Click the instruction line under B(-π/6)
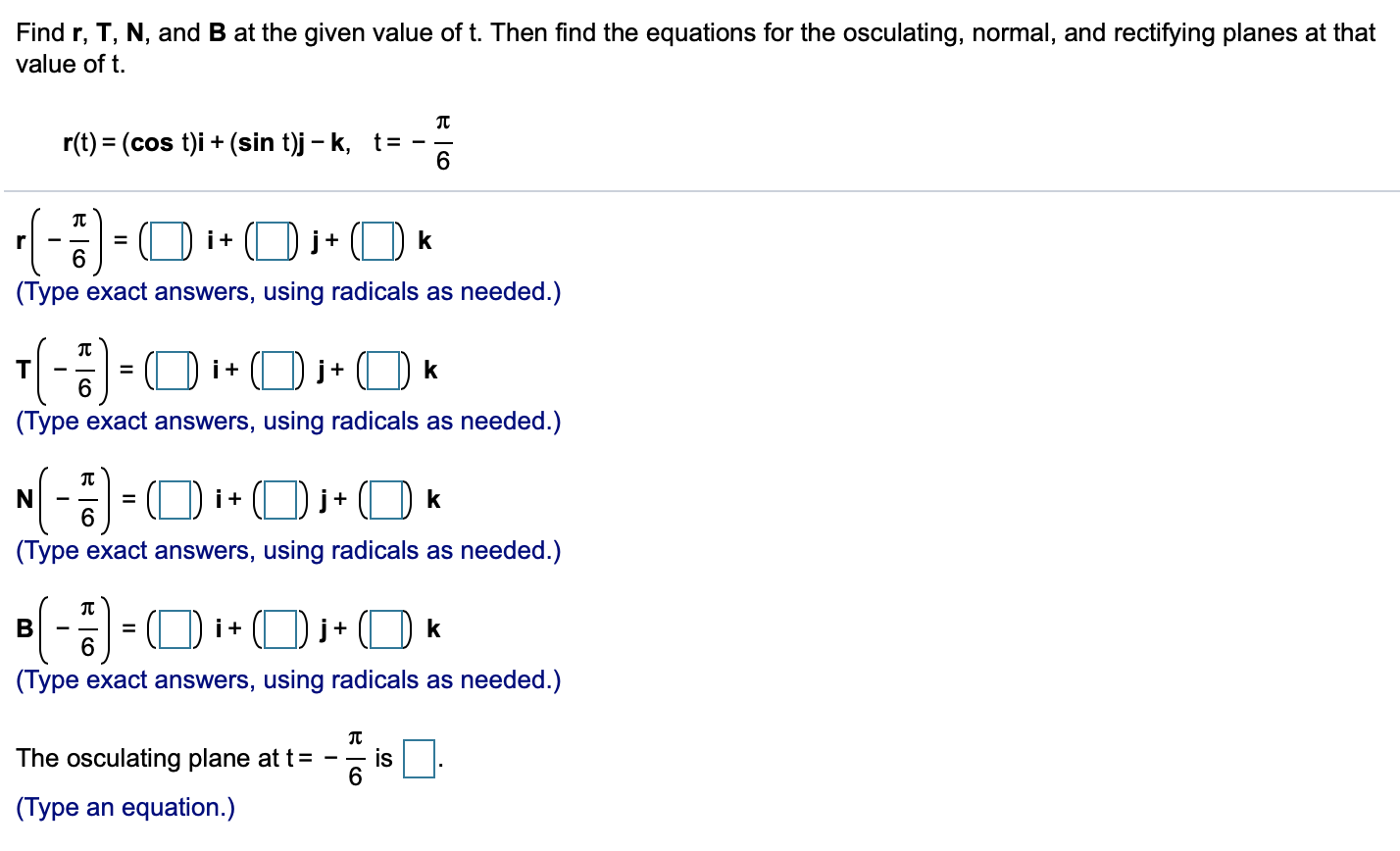This screenshot has height=851, width=1400. tap(287, 679)
